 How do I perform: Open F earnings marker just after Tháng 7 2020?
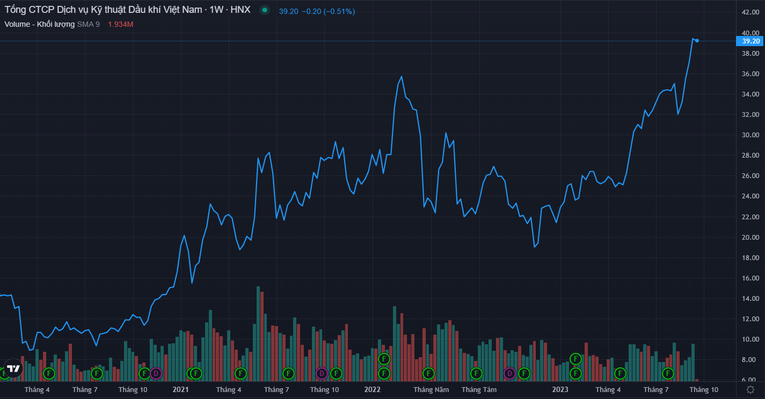97,374
